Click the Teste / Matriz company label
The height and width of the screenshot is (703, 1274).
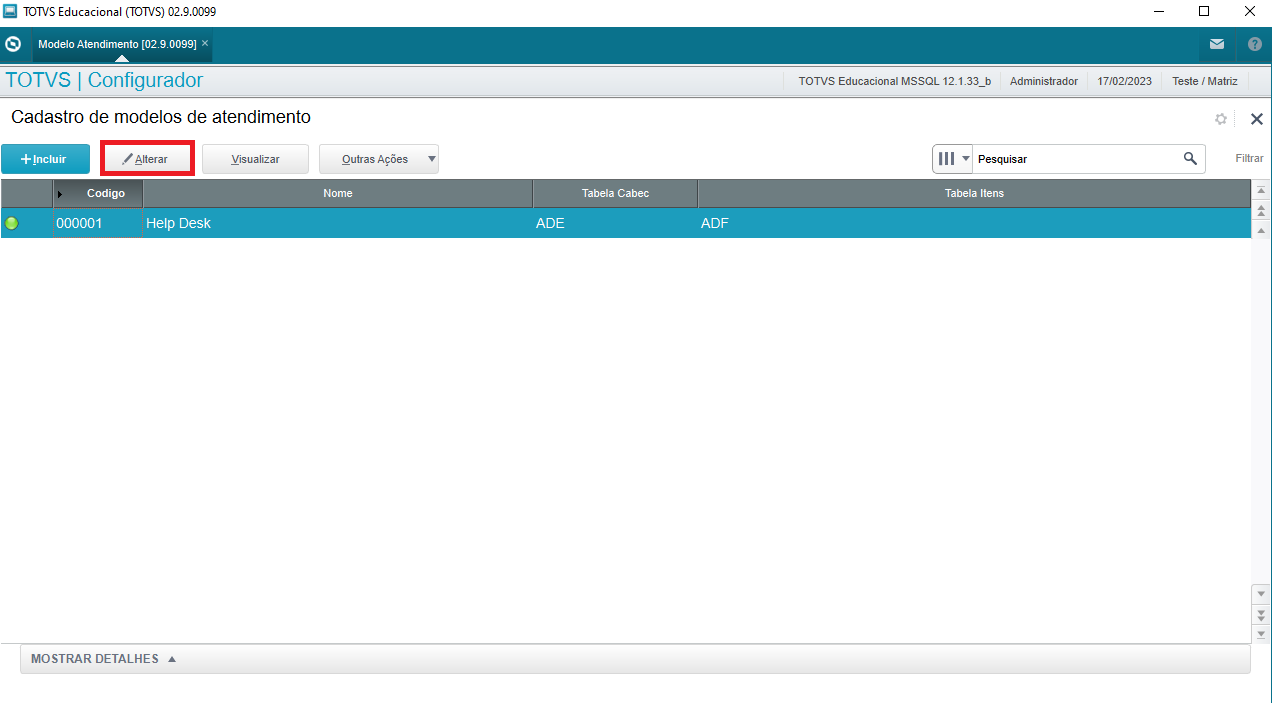tap(1204, 81)
